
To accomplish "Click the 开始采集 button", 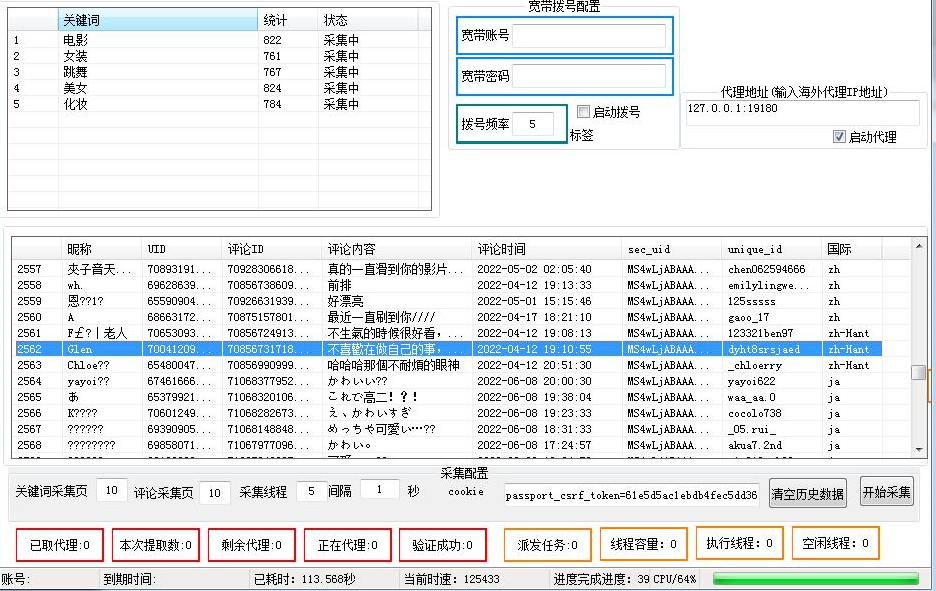I will 886,492.
